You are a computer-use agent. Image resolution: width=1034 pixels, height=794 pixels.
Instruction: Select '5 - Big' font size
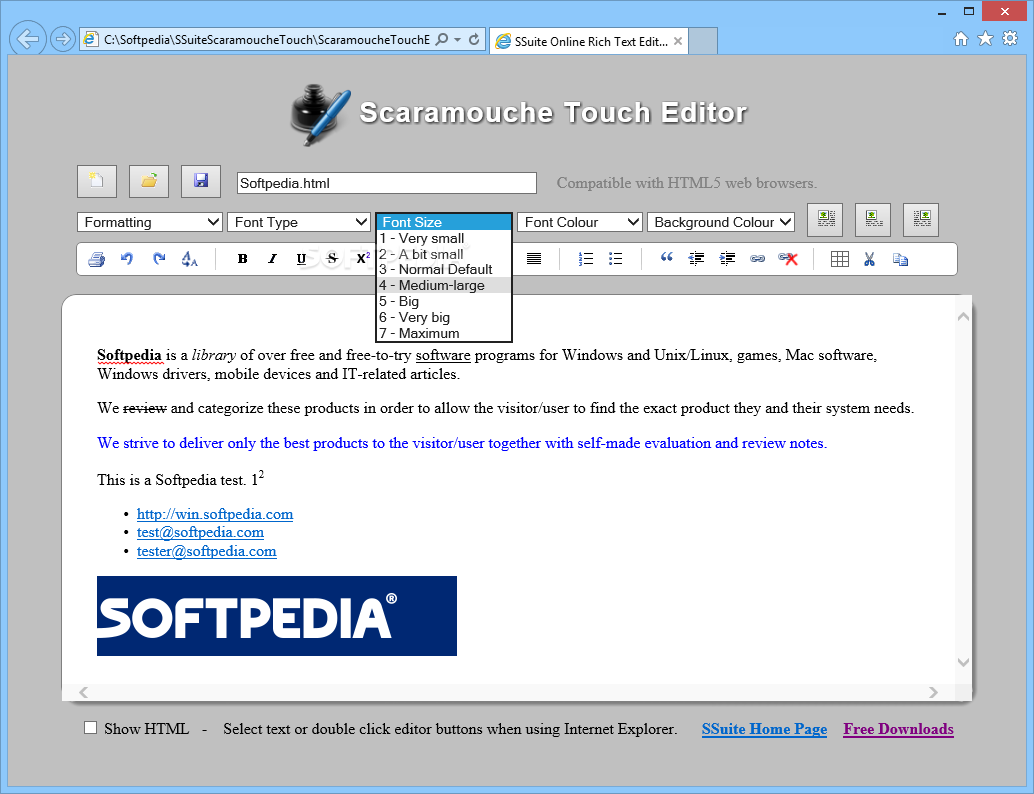coord(444,301)
